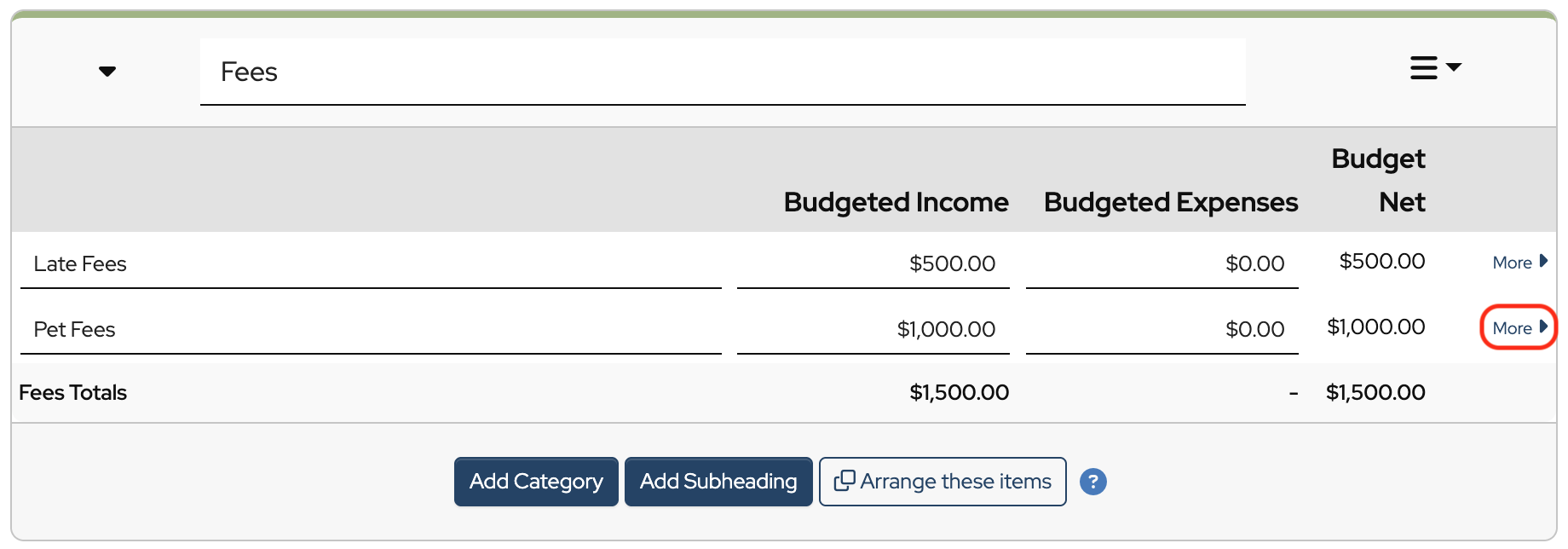Edit the Fees section name field
Screen dimensions: 1568x549
(x=722, y=72)
